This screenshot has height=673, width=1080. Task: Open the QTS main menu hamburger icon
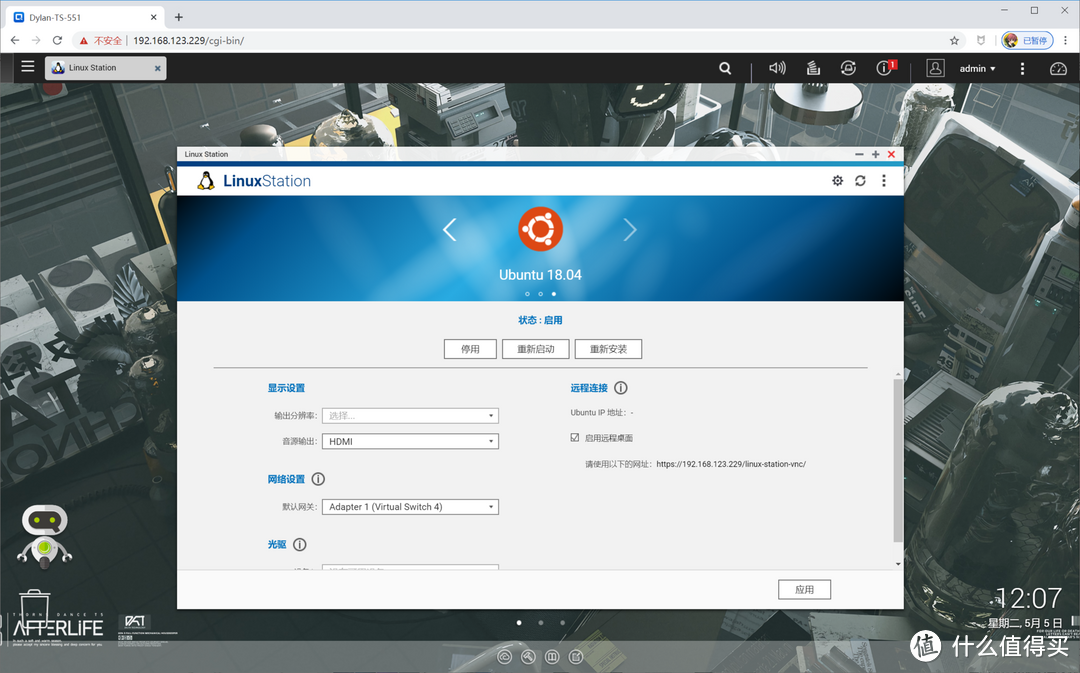coord(28,66)
